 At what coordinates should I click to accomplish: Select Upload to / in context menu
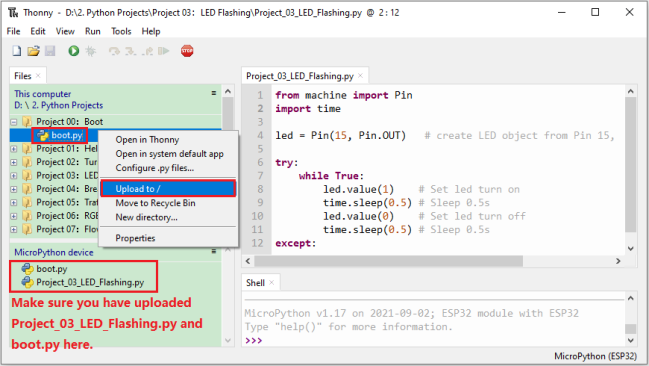coord(168,189)
